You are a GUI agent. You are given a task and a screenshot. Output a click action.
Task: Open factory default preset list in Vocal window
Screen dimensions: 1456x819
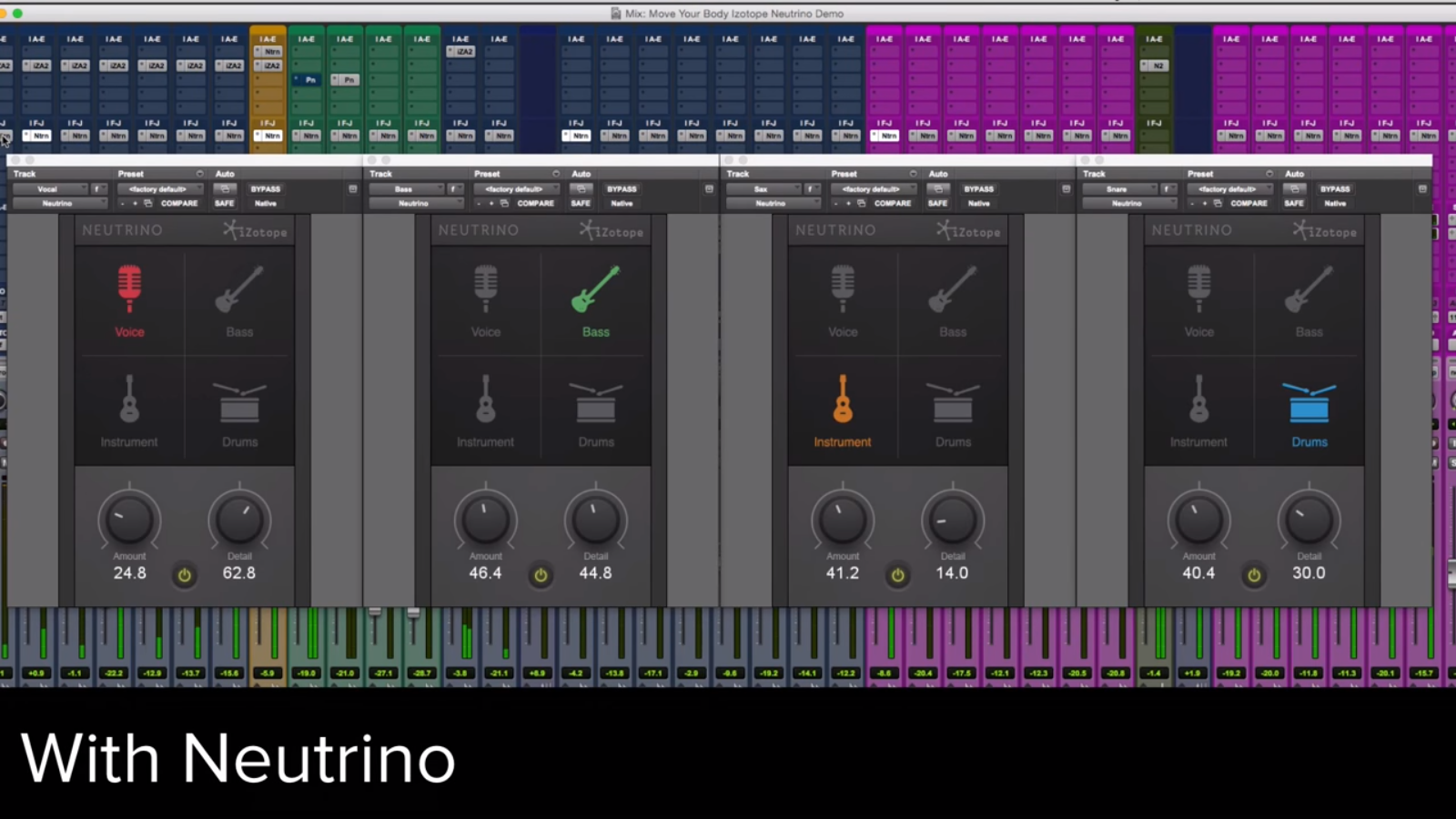pos(158,189)
